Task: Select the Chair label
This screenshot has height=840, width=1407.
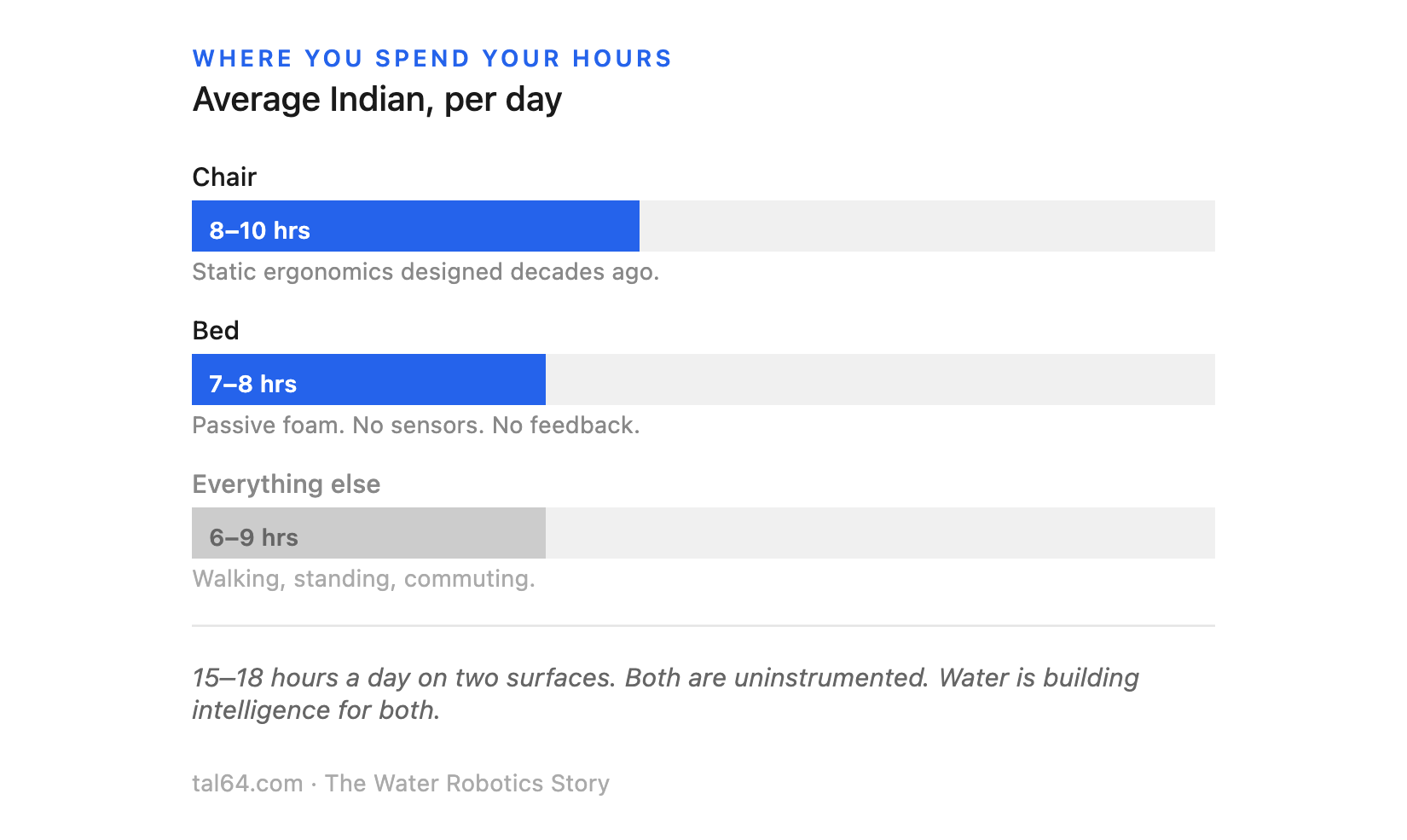Action: tap(224, 177)
